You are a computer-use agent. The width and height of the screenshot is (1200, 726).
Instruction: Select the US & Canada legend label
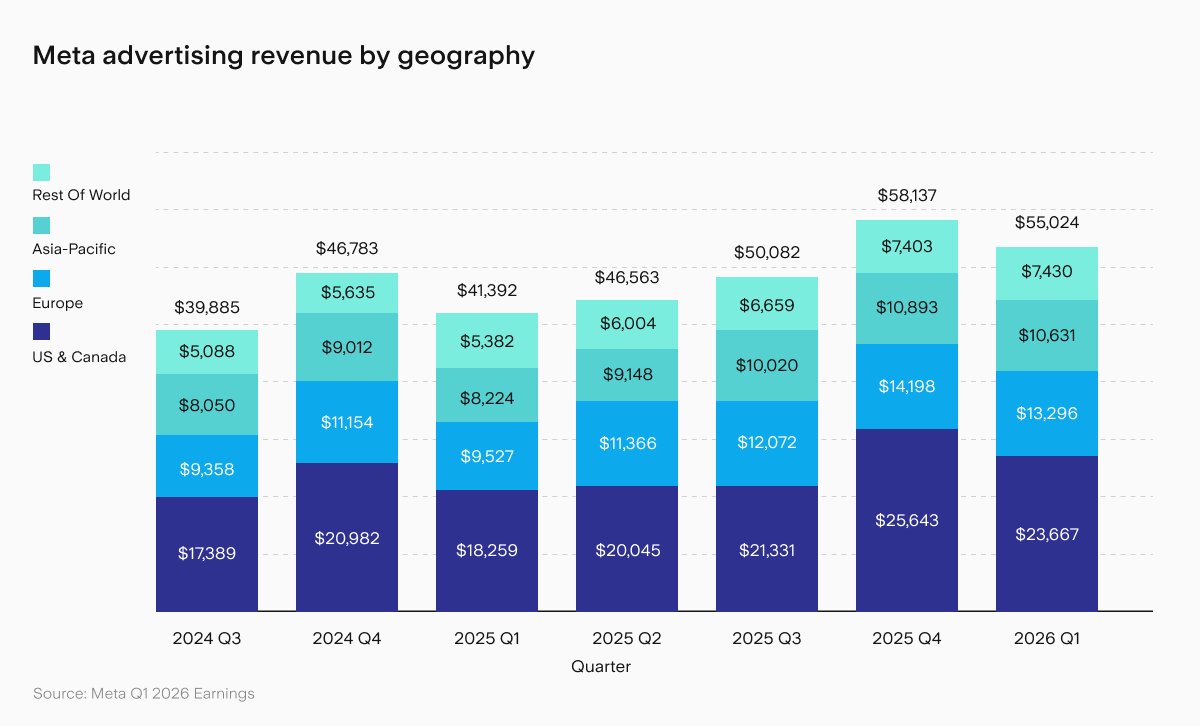(x=79, y=357)
